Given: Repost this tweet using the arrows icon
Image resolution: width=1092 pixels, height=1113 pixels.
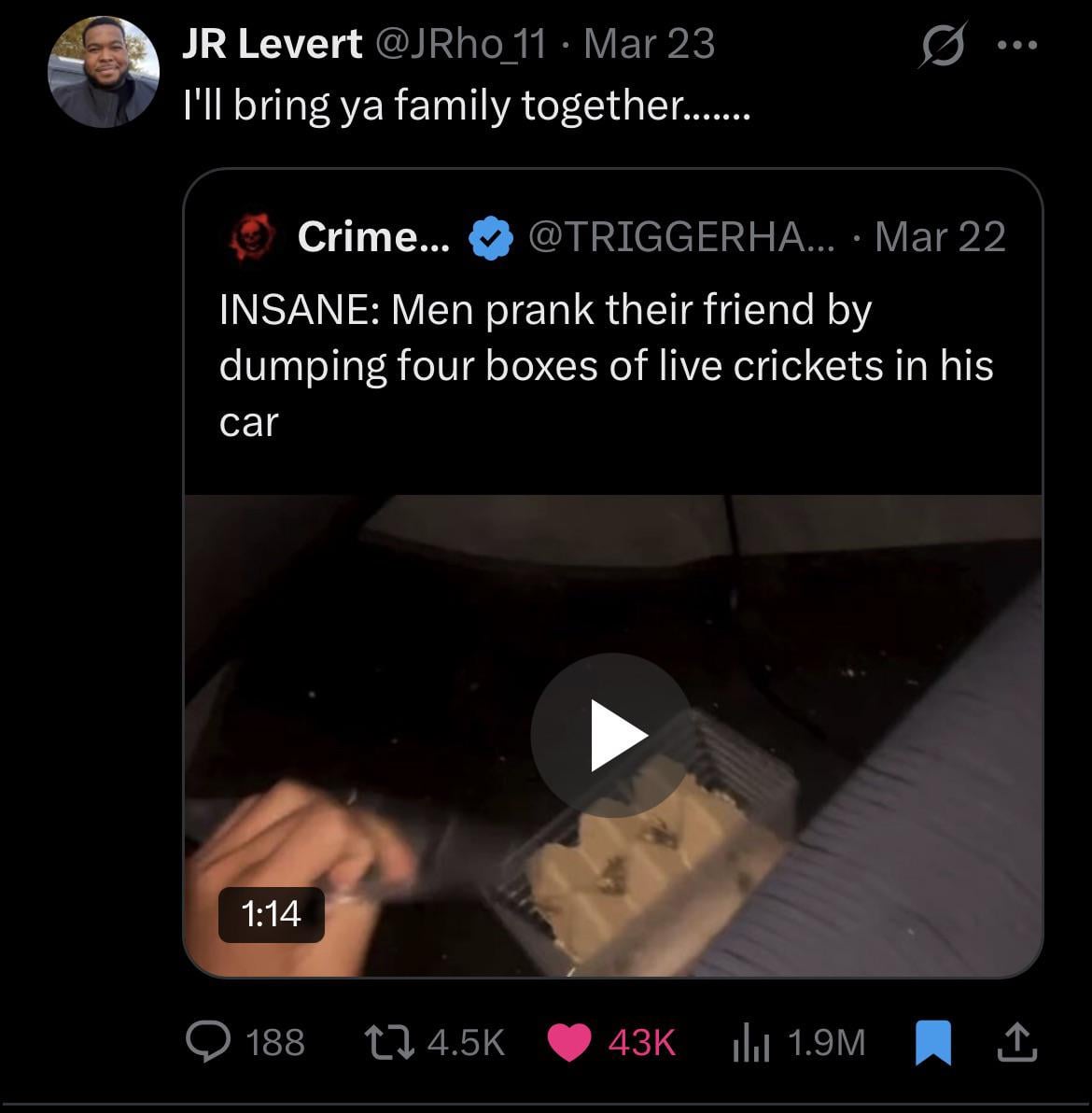Looking at the screenshot, I should click(x=388, y=1041).
